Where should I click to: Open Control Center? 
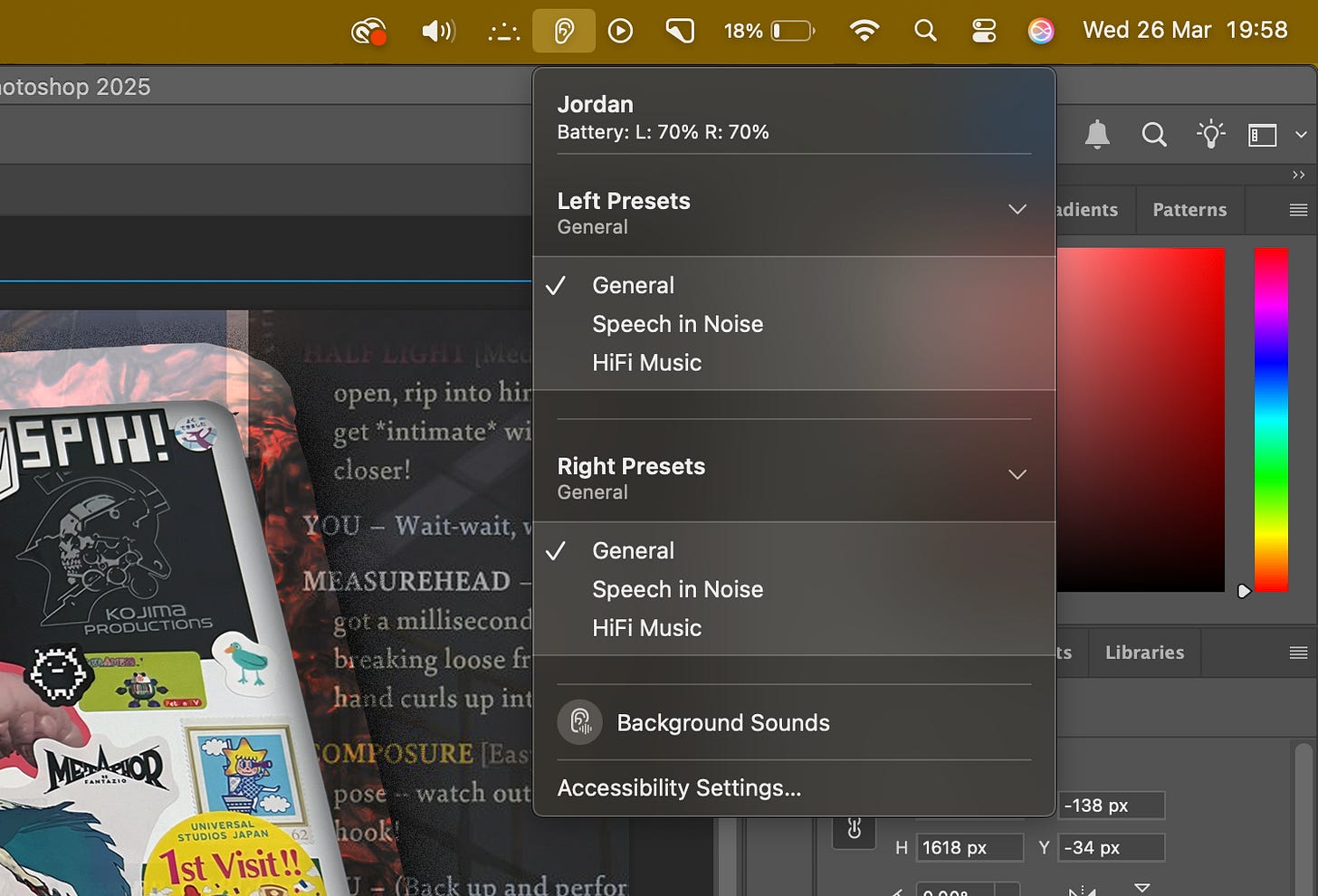[x=983, y=32]
